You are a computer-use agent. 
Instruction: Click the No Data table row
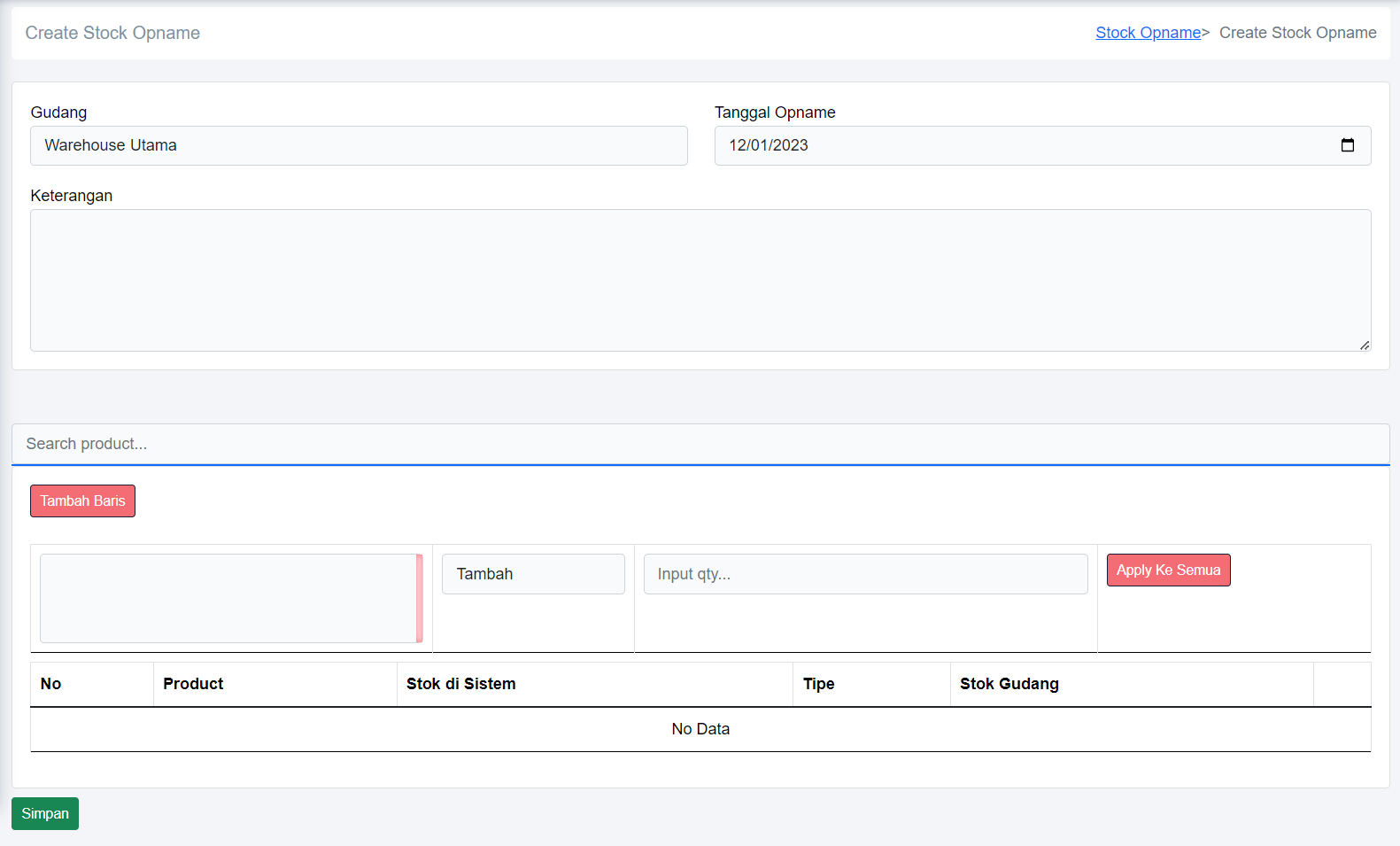tap(700, 729)
